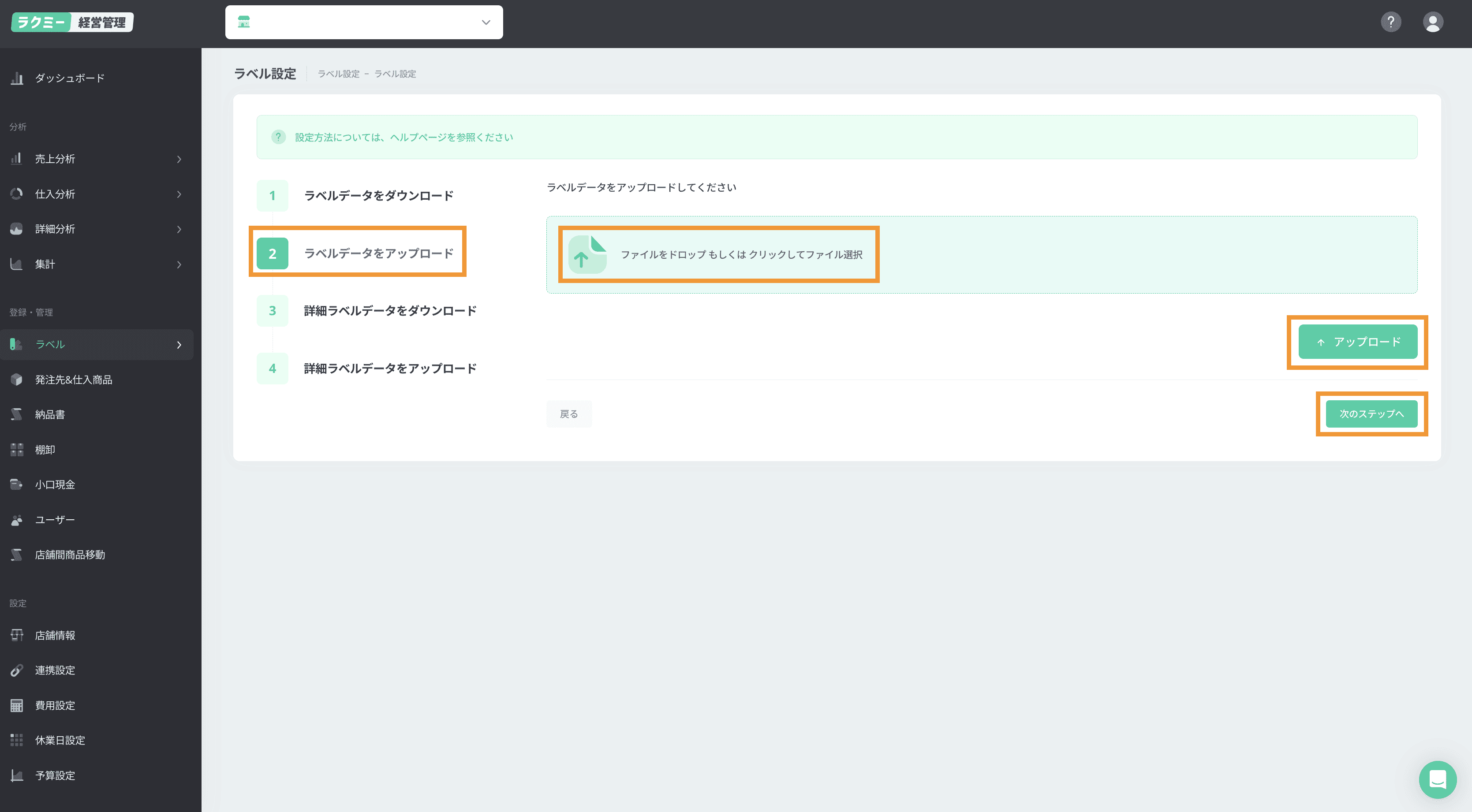
Task: Click the ダッシュボード chart icon
Action: coord(17,78)
